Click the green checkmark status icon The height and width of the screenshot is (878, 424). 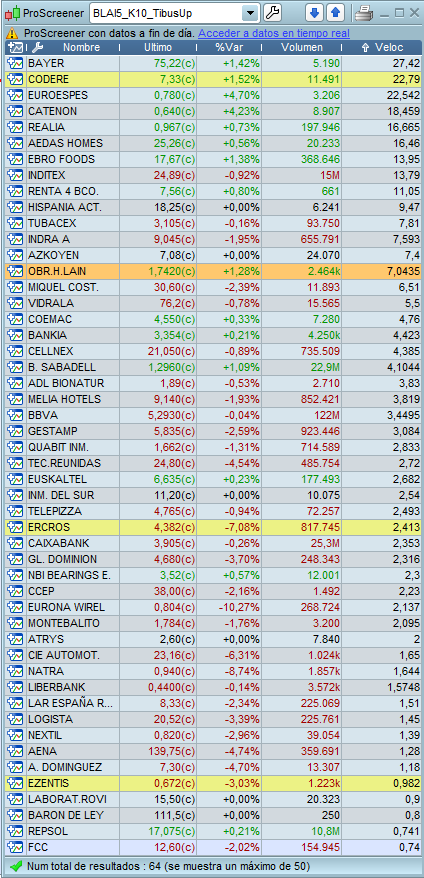point(15,866)
